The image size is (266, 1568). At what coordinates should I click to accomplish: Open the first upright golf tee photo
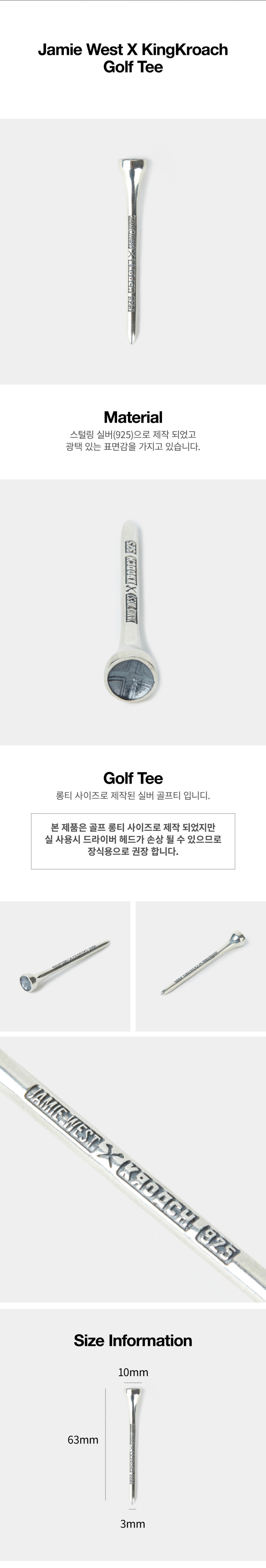133,251
